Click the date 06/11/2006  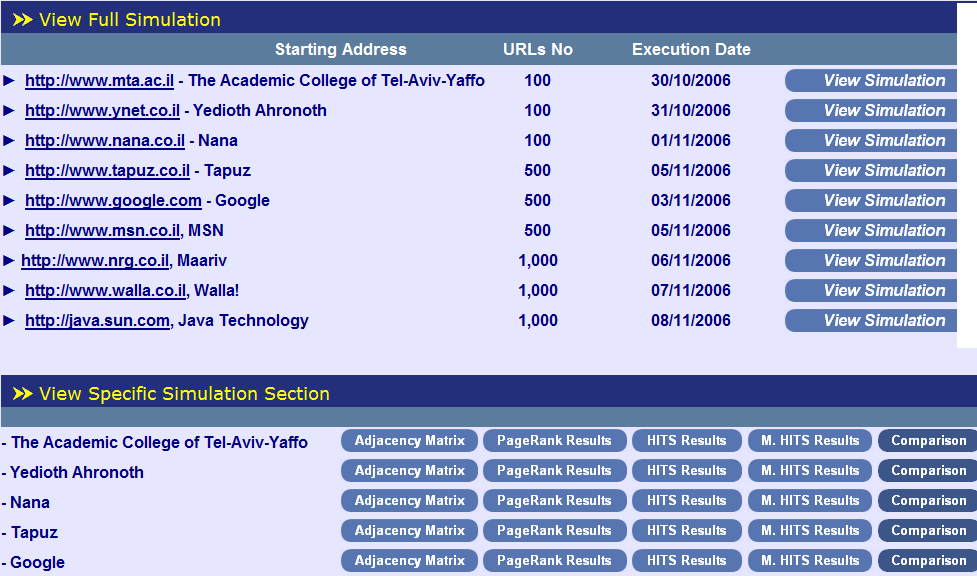(691, 260)
